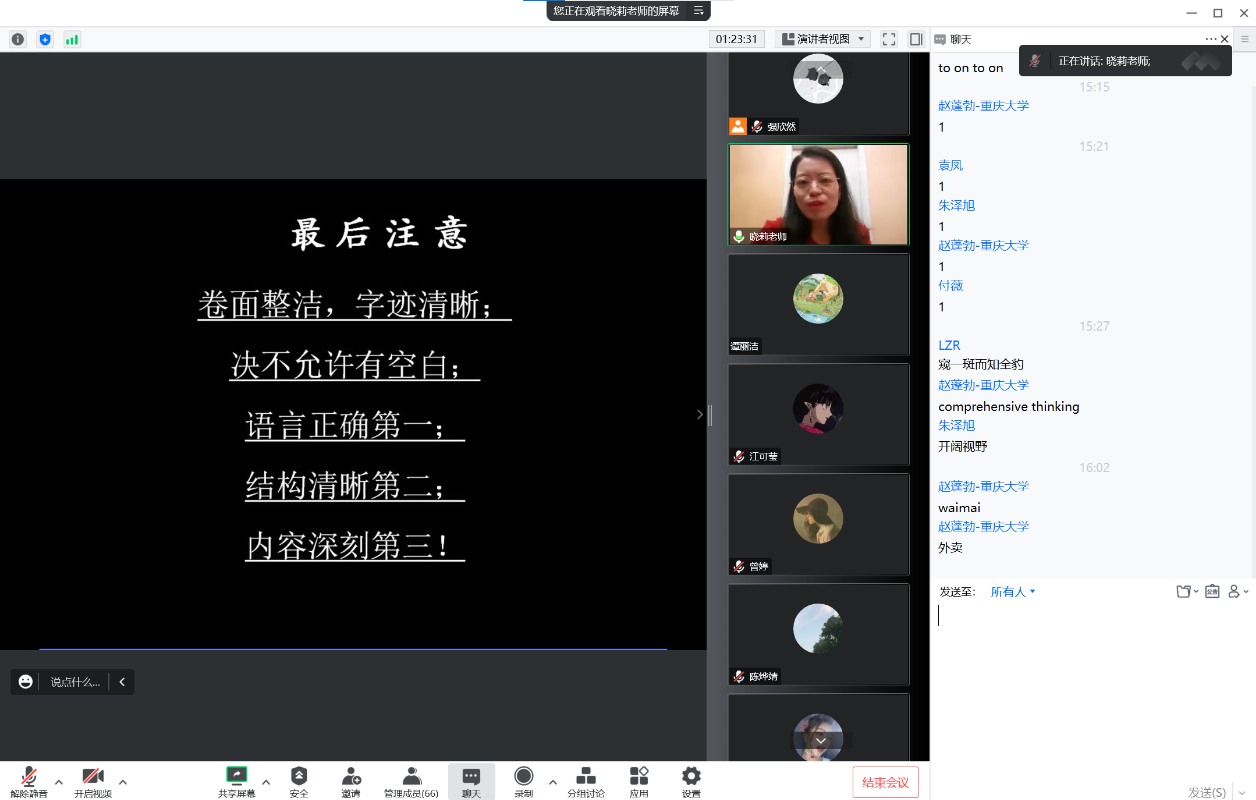Open the Share Screen (共享屏幕) tool
Viewport: 1256px width, 800px height.
tap(237, 780)
